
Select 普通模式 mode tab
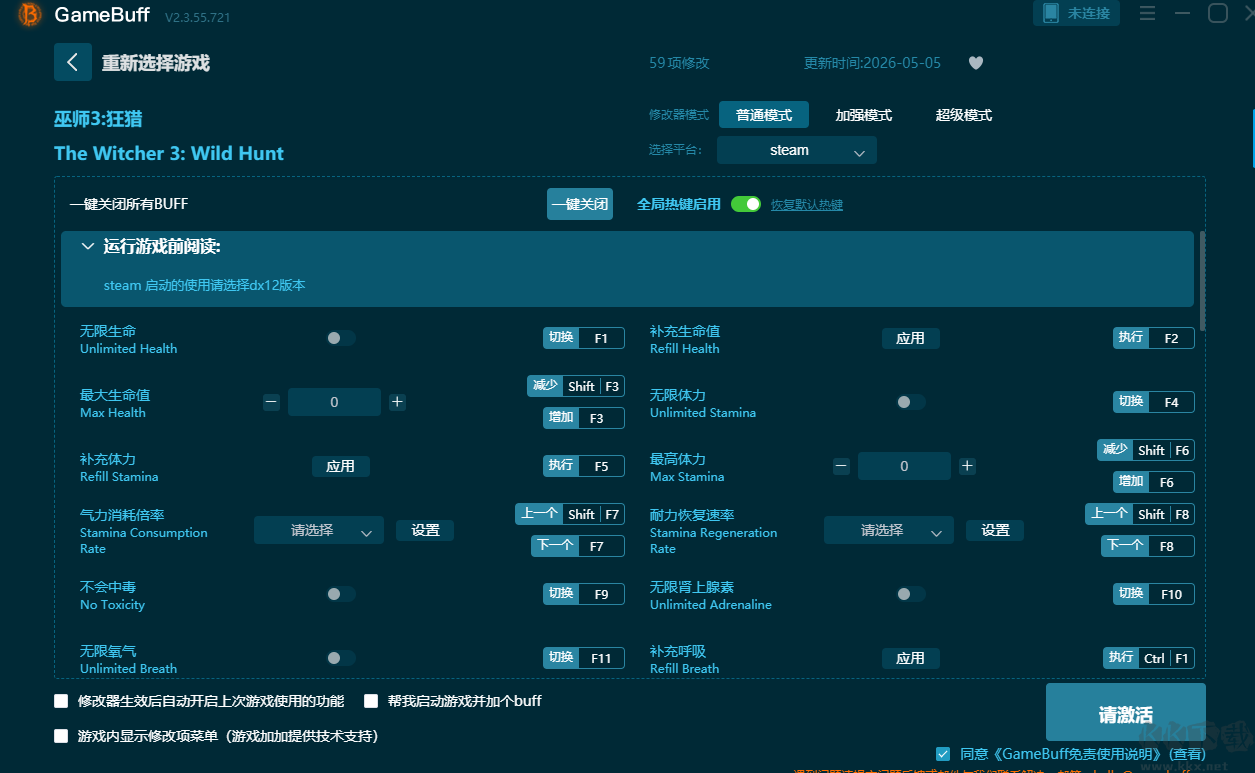(764, 115)
